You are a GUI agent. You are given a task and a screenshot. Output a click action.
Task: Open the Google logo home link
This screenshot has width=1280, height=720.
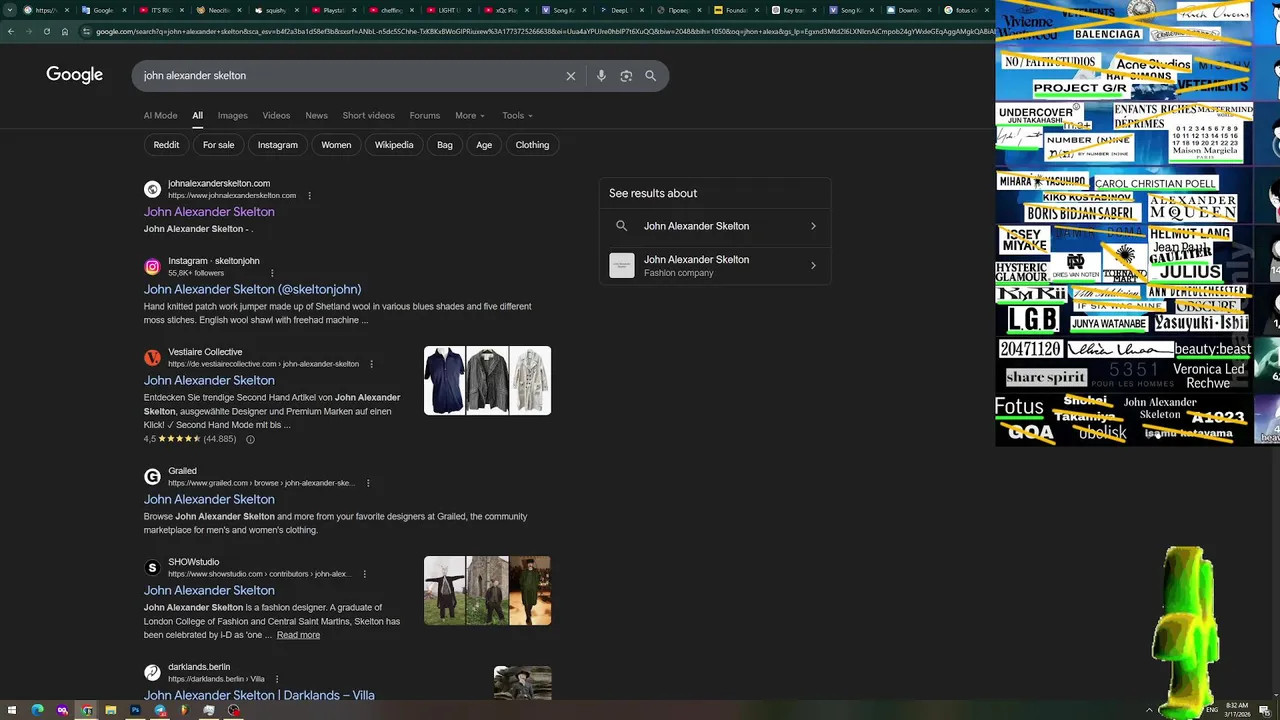(x=74, y=75)
